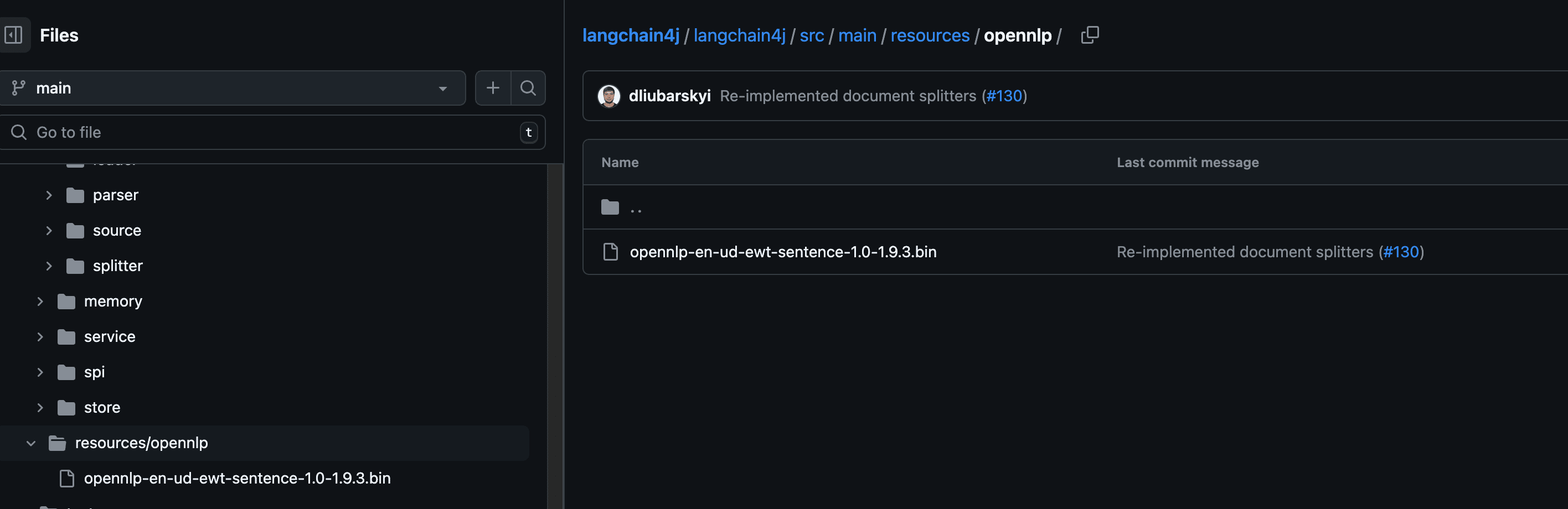Open the latest commit message link

848,96
